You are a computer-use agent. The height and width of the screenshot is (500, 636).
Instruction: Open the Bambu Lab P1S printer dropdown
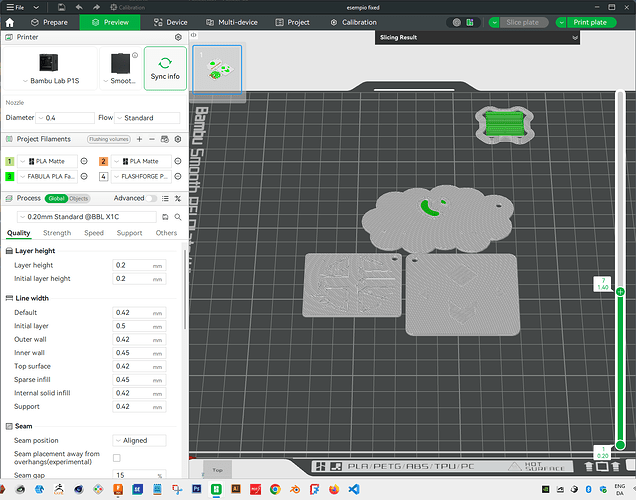(50, 81)
